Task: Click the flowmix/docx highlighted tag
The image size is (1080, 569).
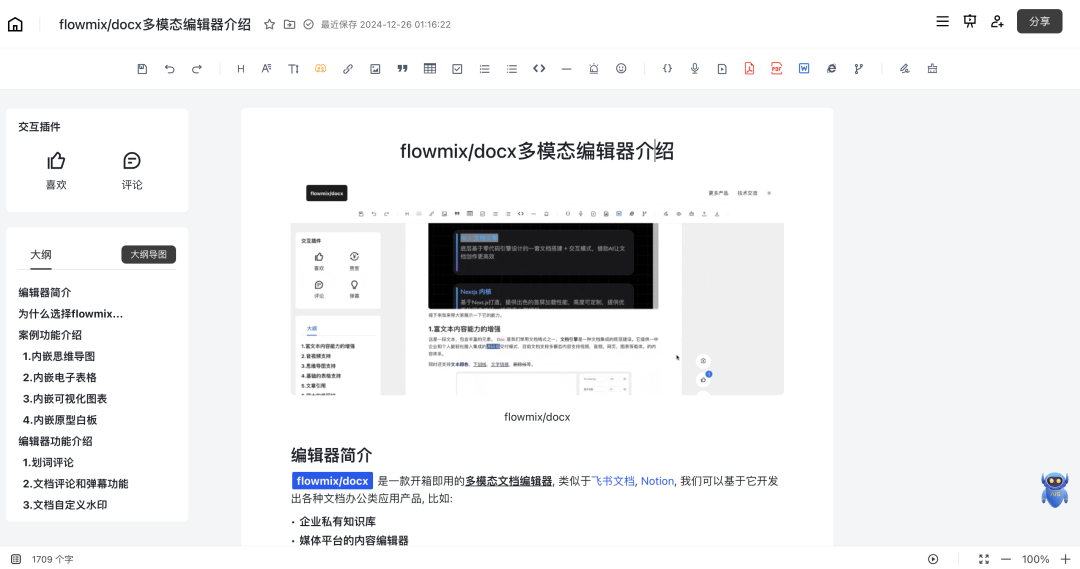Action: 333,481
